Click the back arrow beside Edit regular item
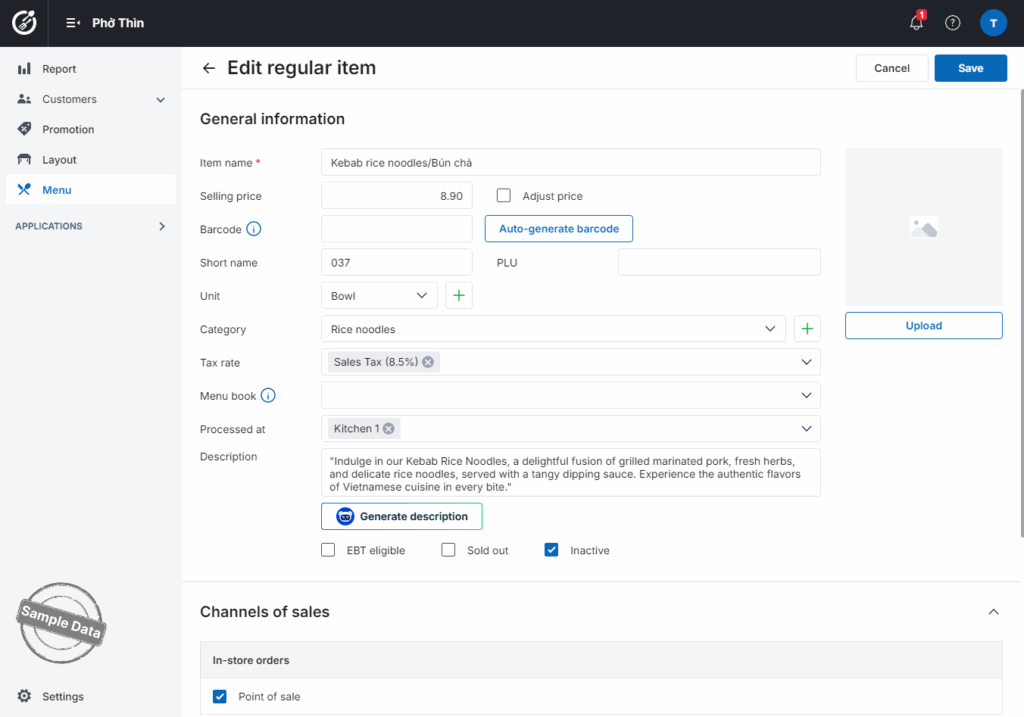The height and width of the screenshot is (717, 1024). 208,68
